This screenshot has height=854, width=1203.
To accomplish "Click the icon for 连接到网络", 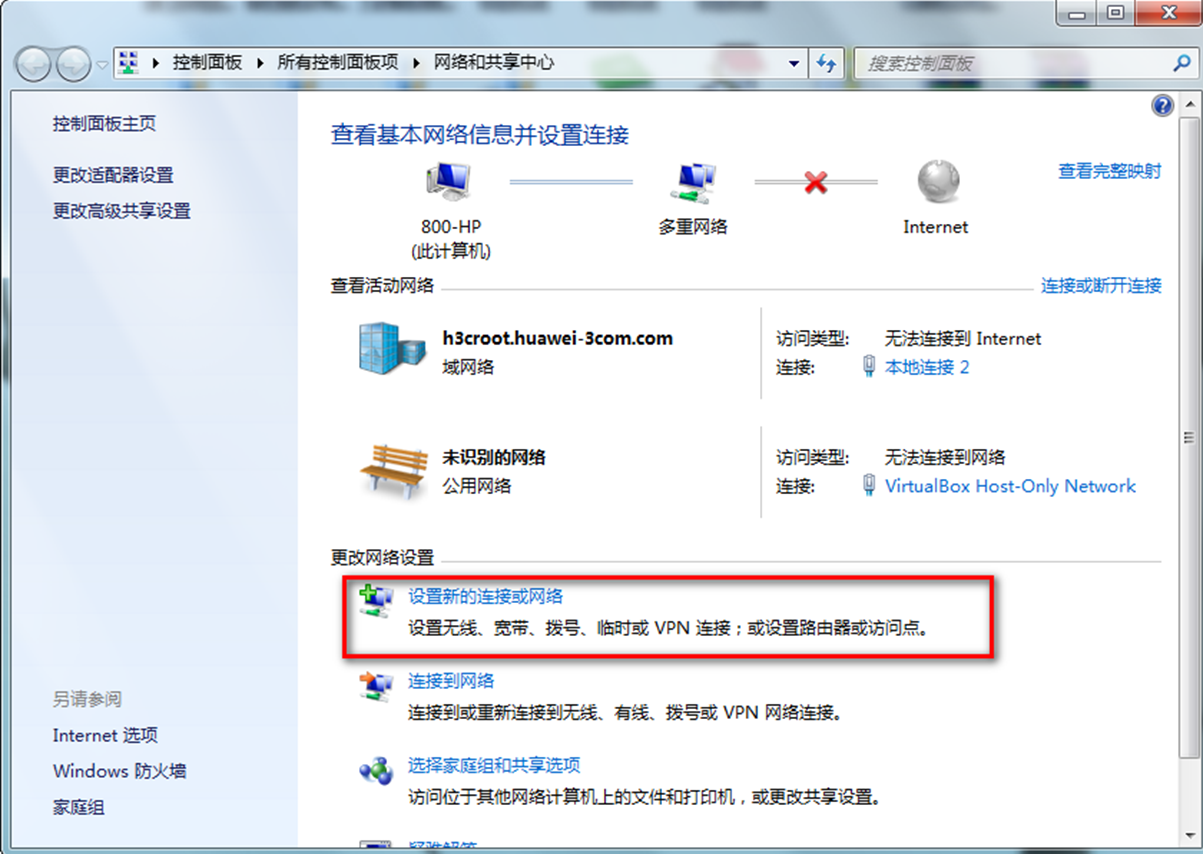I will pos(375,686).
